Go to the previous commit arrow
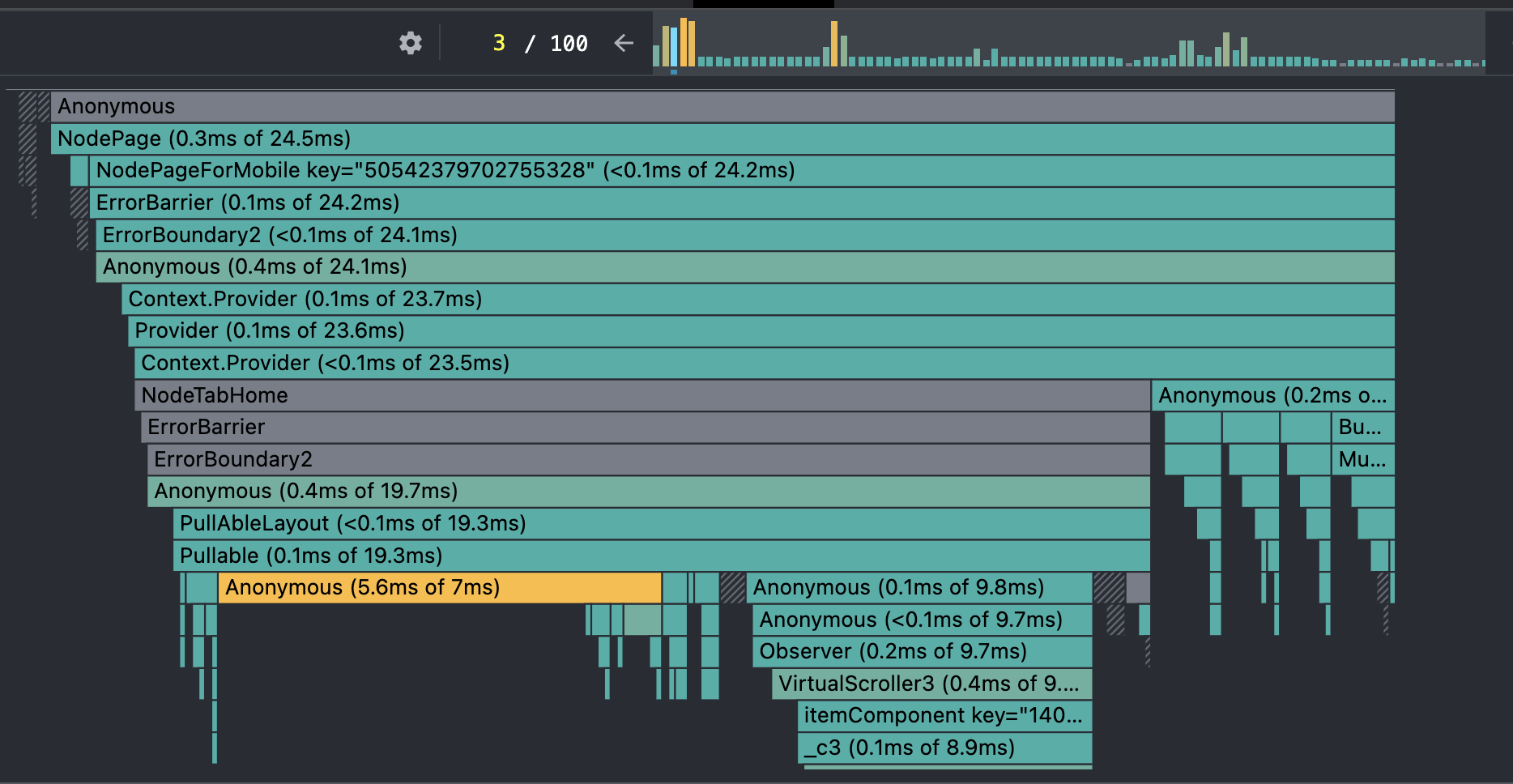Image resolution: width=1513 pixels, height=784 pixels. coord(624,43)
